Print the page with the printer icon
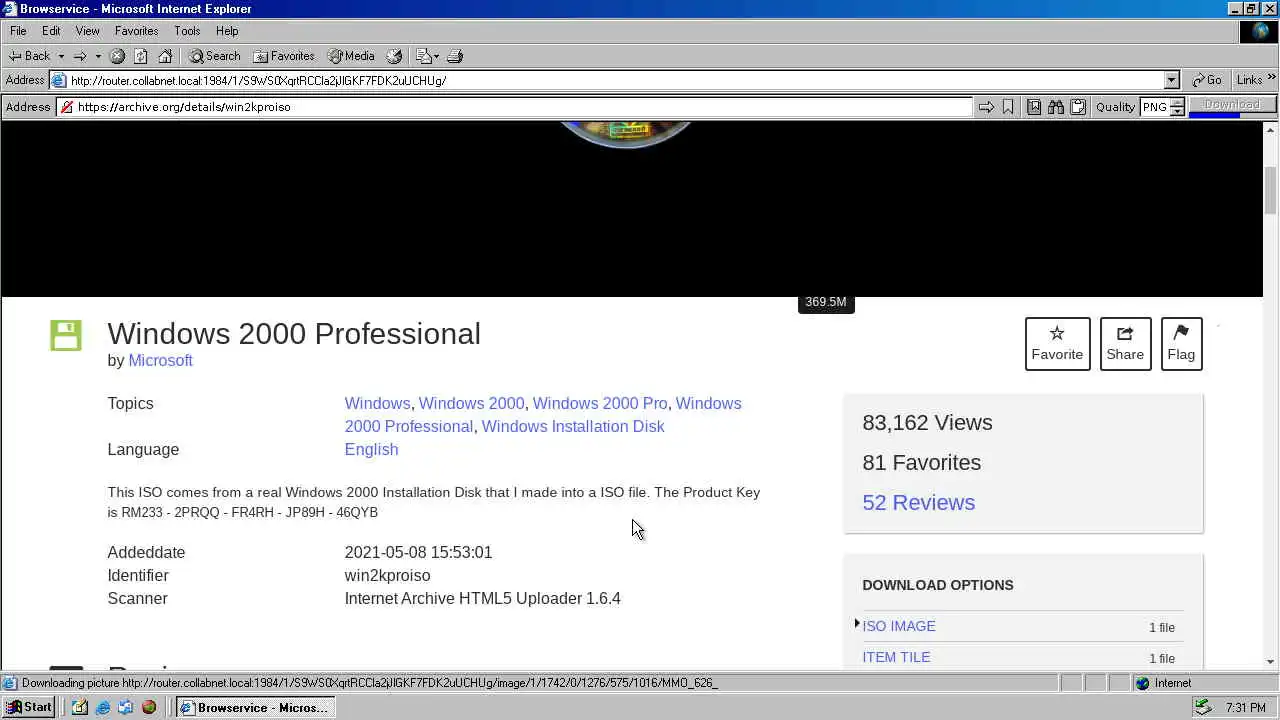 pyautogui.click(x=455, y=56)
